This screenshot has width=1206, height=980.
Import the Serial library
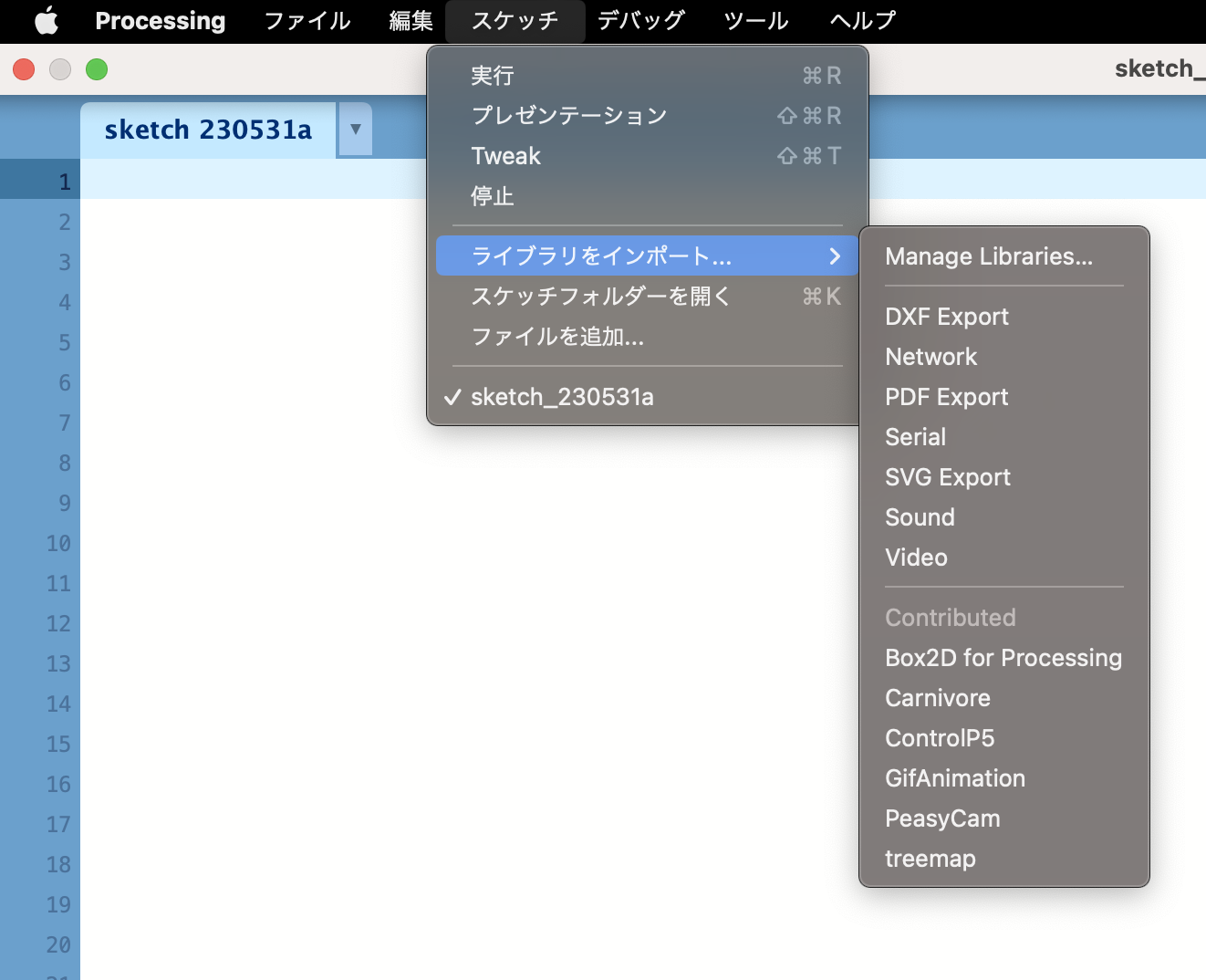[x=914, y=436]
